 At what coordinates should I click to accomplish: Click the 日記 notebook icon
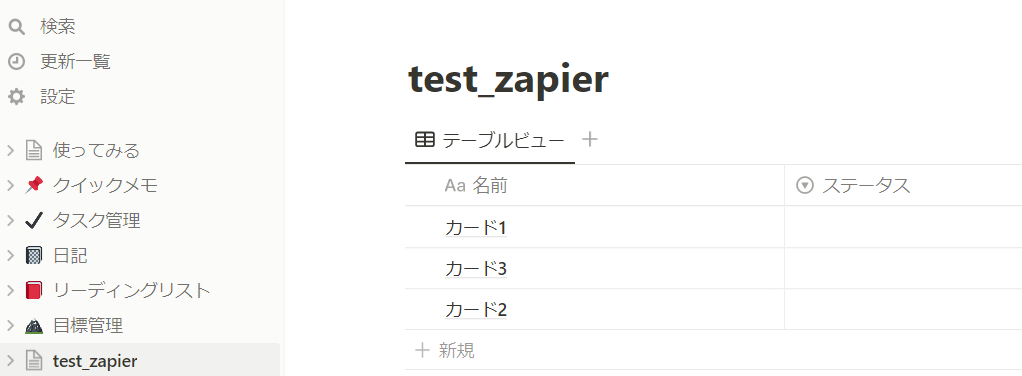[x=33, y=255]
